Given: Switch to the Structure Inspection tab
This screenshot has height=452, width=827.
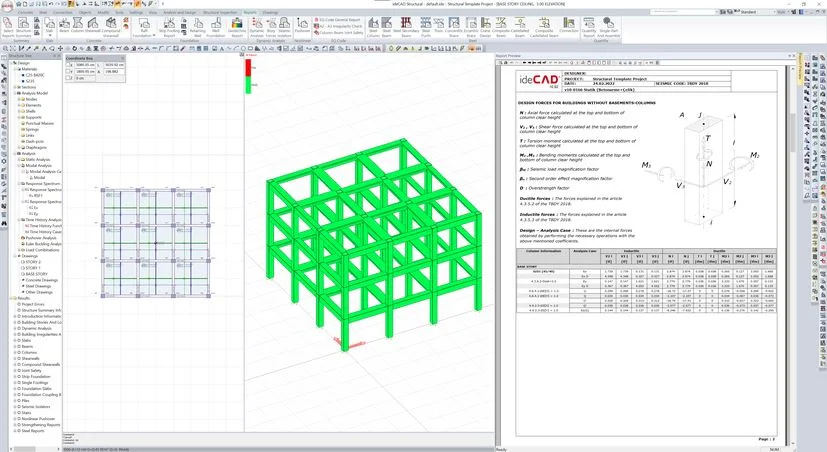Looking at the screenshot, I should 220,12.
